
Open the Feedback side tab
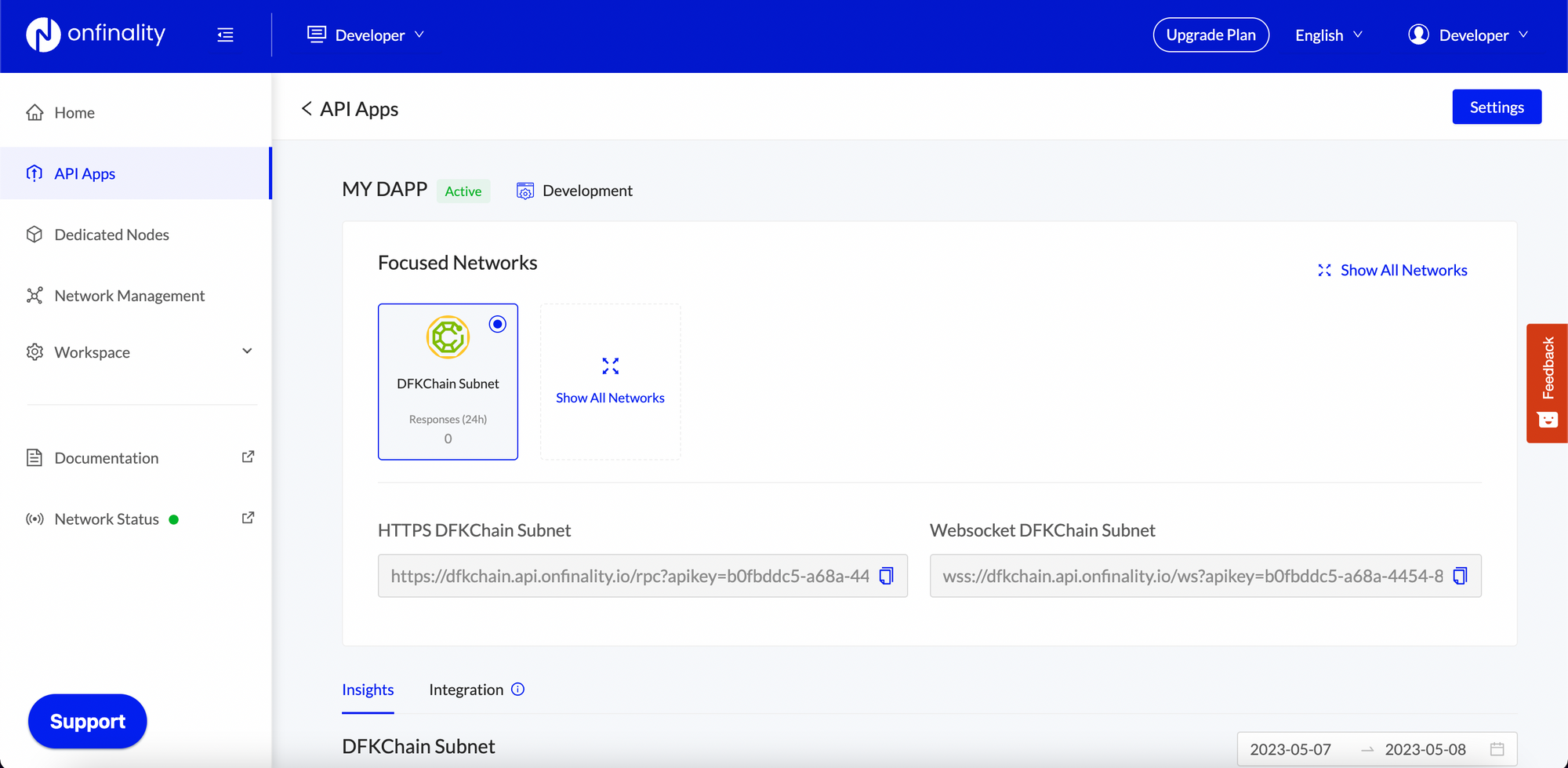[1548, 383]
